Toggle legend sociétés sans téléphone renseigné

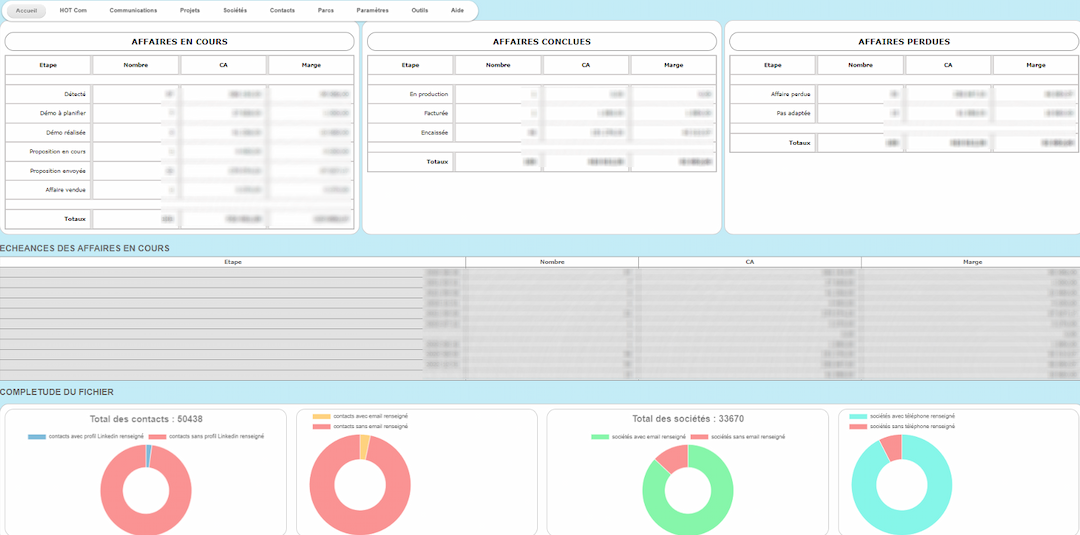pos(902,427)
